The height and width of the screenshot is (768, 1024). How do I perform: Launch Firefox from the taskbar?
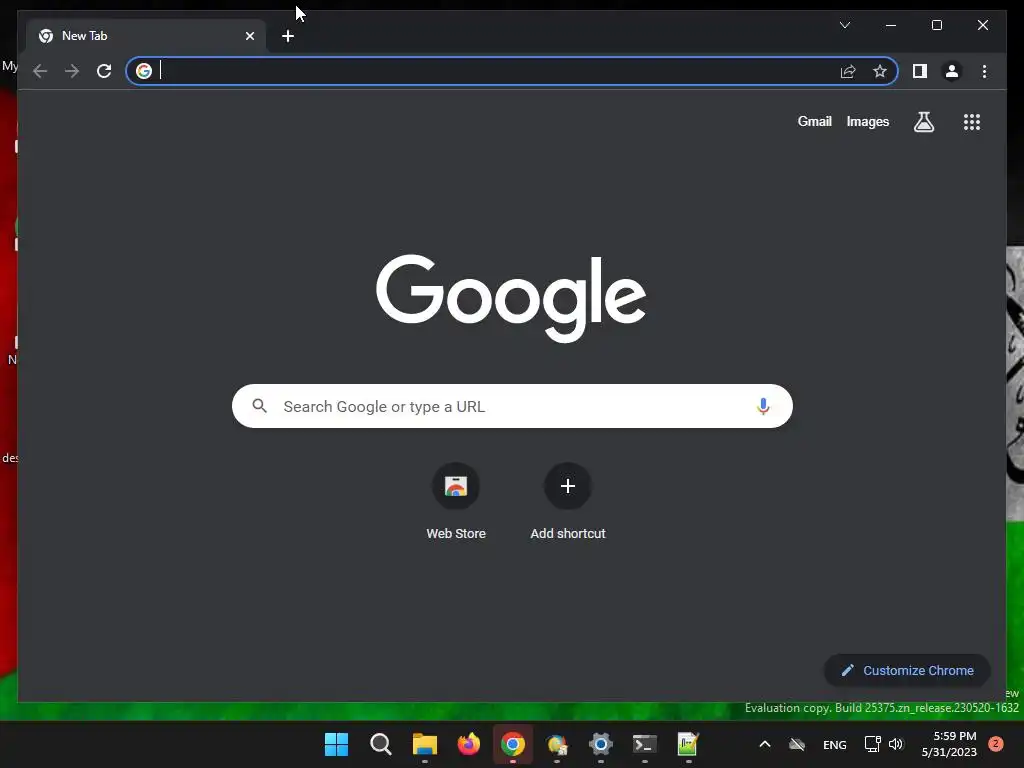click(x=468, y=744)
